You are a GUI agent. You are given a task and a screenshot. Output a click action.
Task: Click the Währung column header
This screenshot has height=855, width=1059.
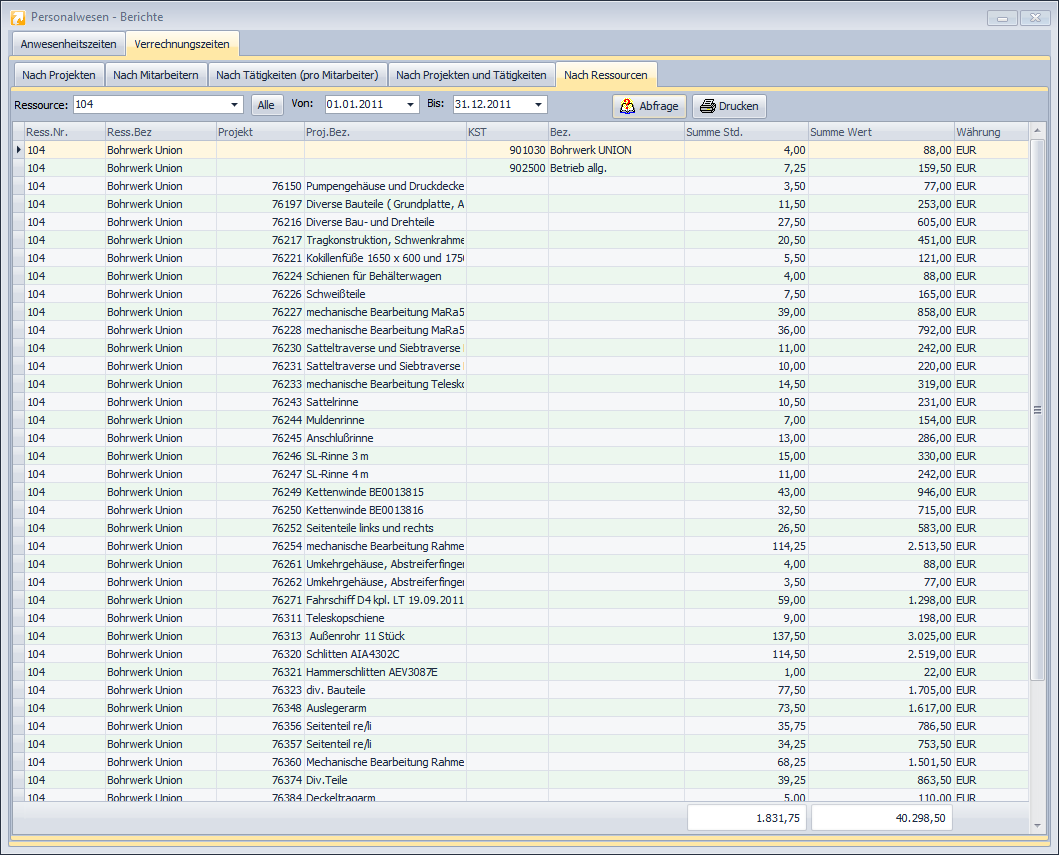(991, 132)
